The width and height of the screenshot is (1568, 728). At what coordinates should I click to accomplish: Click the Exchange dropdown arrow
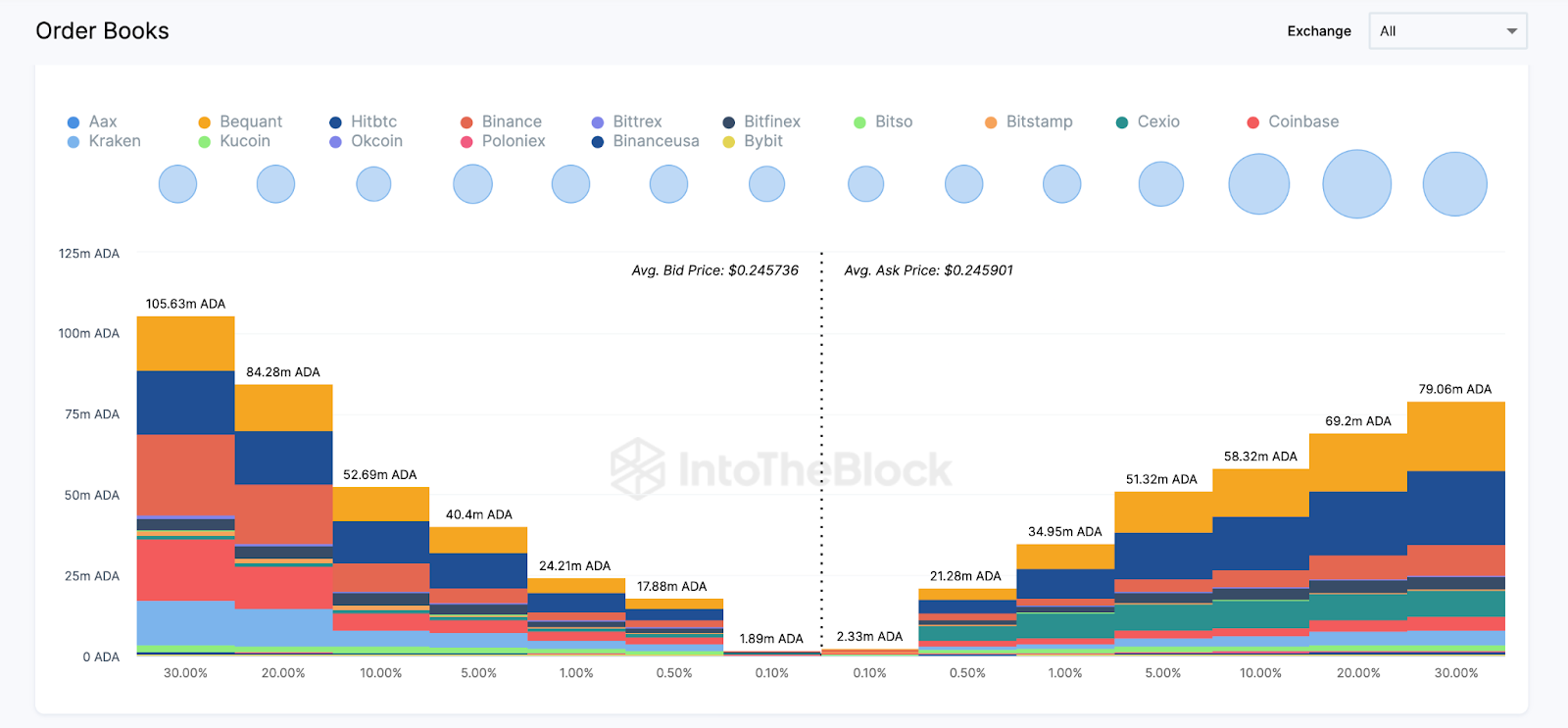(1512, 31)
